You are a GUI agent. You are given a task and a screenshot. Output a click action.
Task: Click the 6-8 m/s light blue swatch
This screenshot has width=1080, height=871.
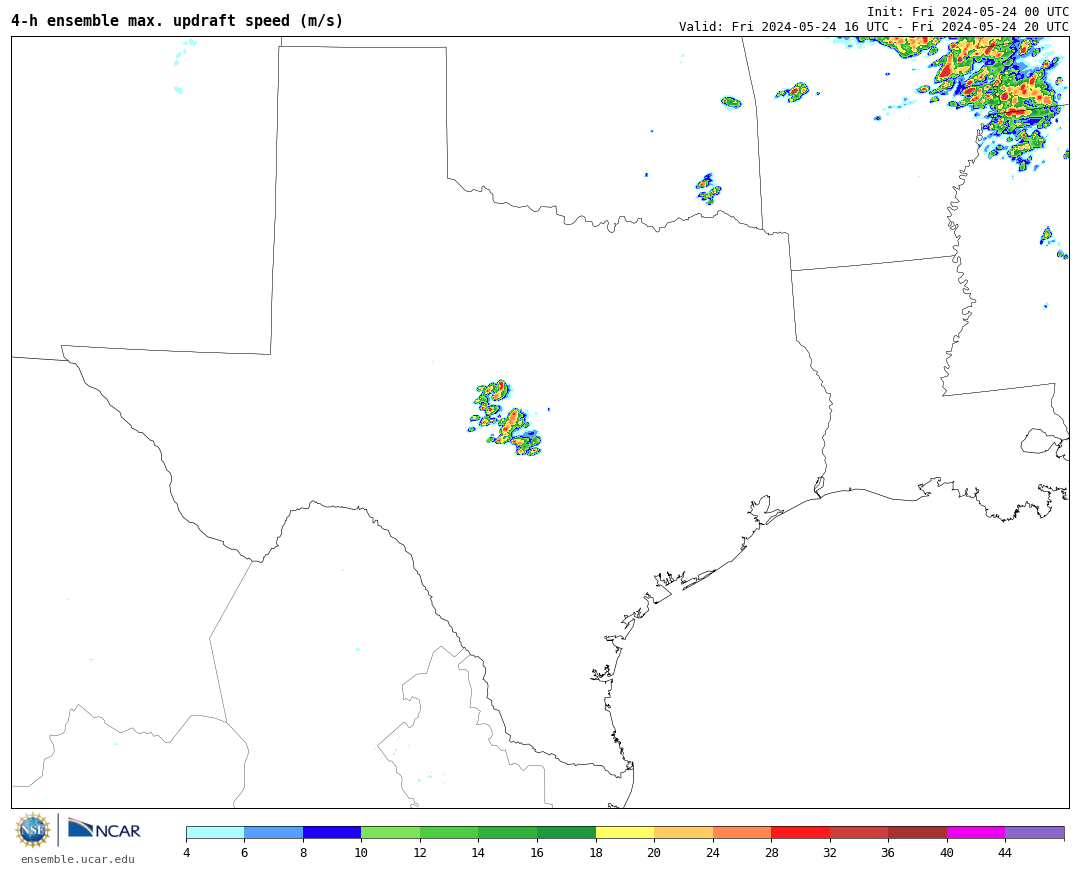pos(273,832)
